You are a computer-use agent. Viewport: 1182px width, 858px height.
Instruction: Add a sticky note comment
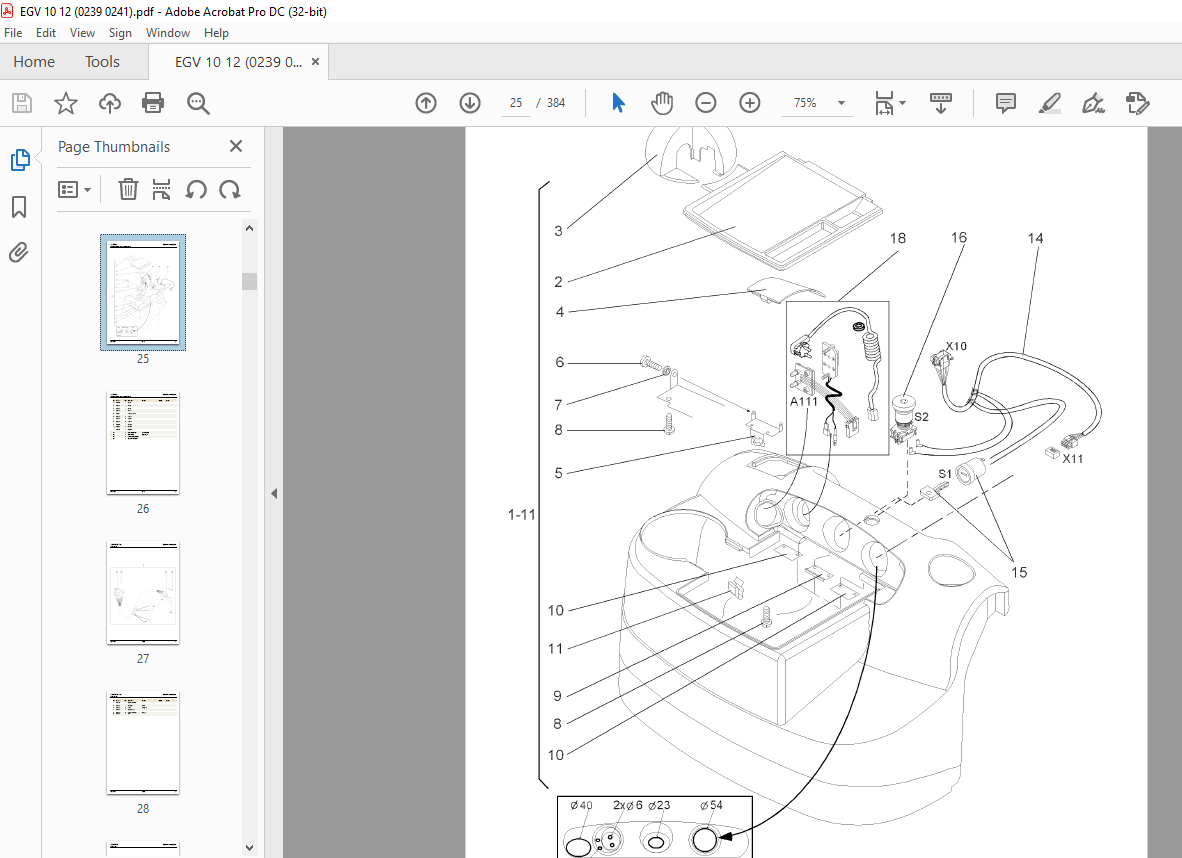click(1006, 103)
